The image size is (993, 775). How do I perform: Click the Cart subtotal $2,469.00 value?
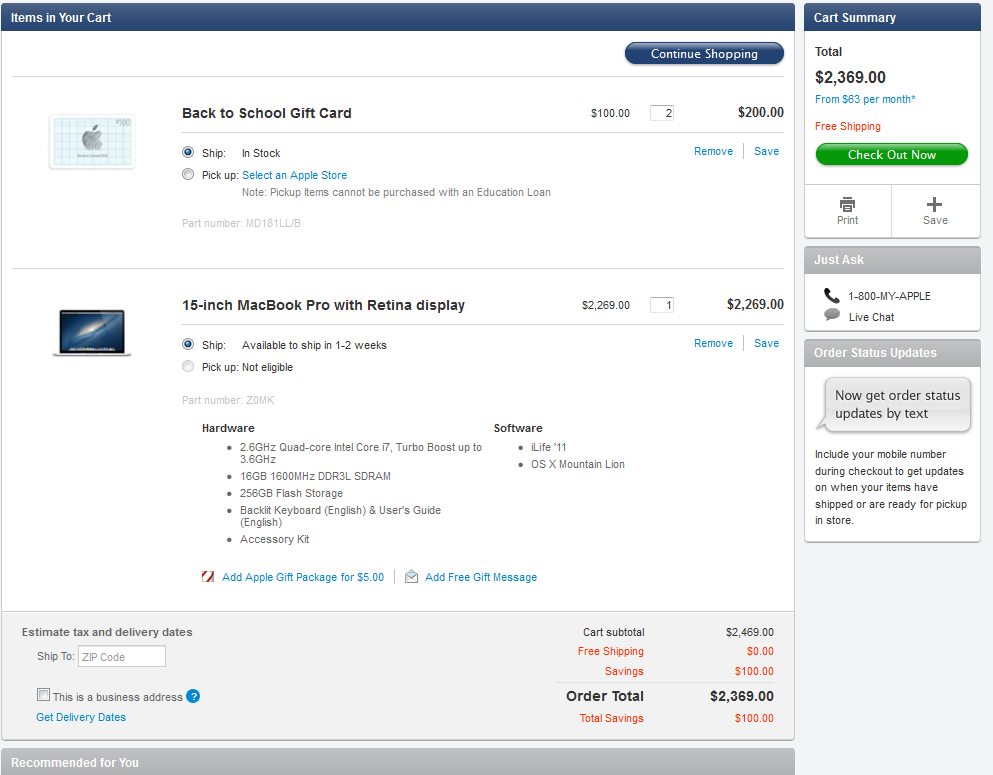coord(750,632)
